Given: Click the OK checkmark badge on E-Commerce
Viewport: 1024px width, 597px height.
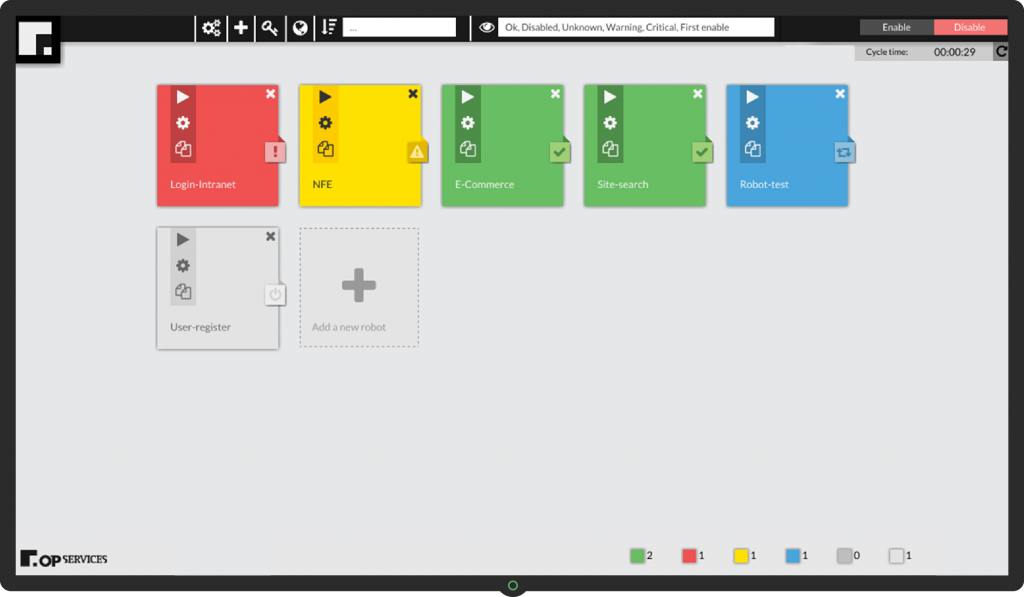Looking at the screenshot, I should (x=560, y=152).
